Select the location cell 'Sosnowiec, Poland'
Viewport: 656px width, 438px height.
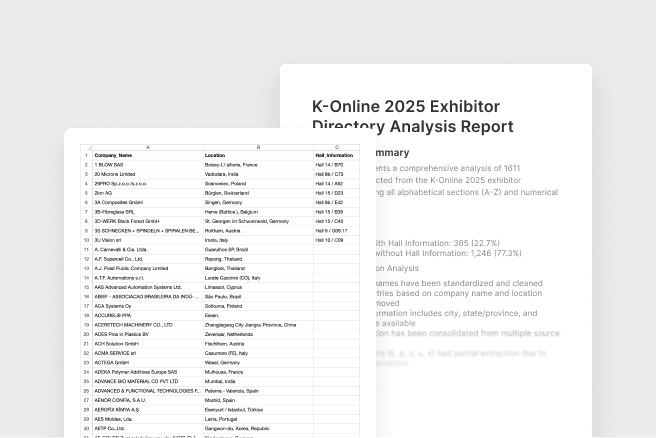pos(258,184)
